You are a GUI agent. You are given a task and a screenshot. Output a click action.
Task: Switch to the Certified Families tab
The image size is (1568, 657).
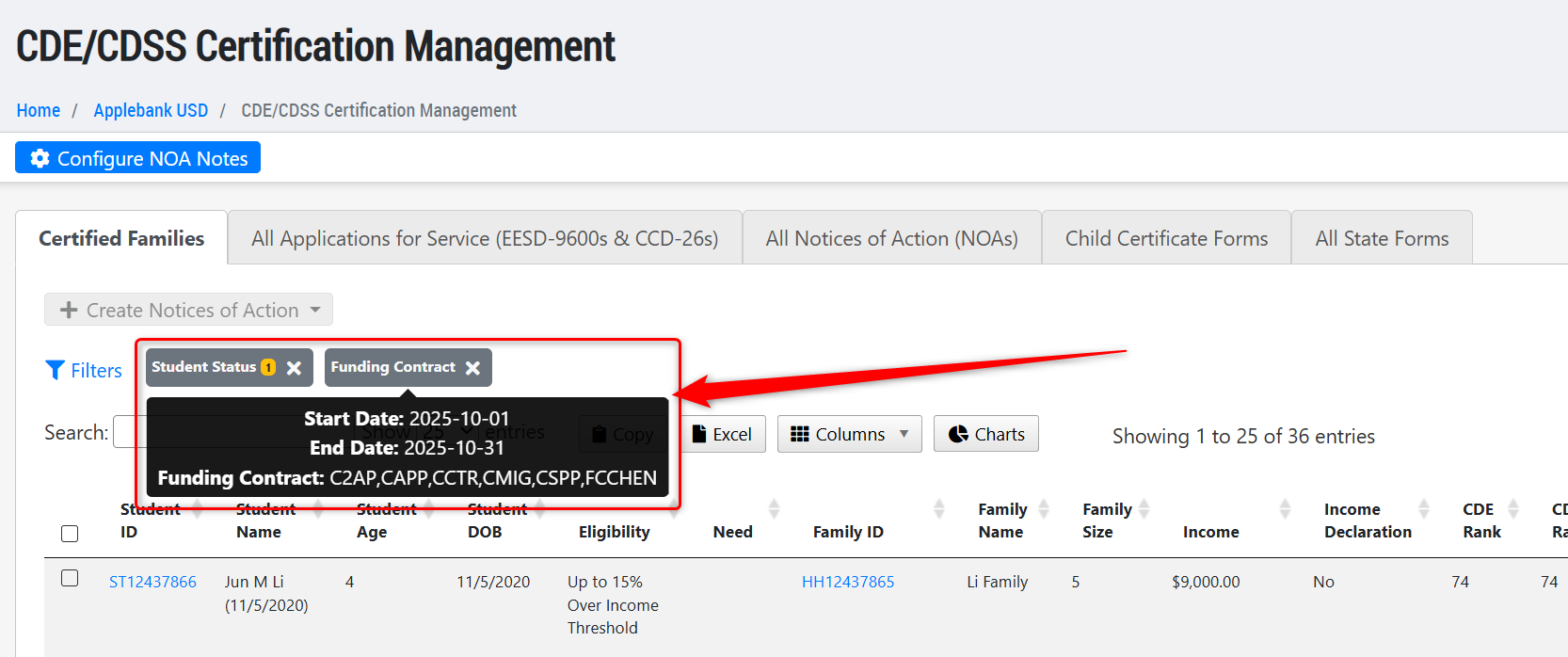click(121, 238)
